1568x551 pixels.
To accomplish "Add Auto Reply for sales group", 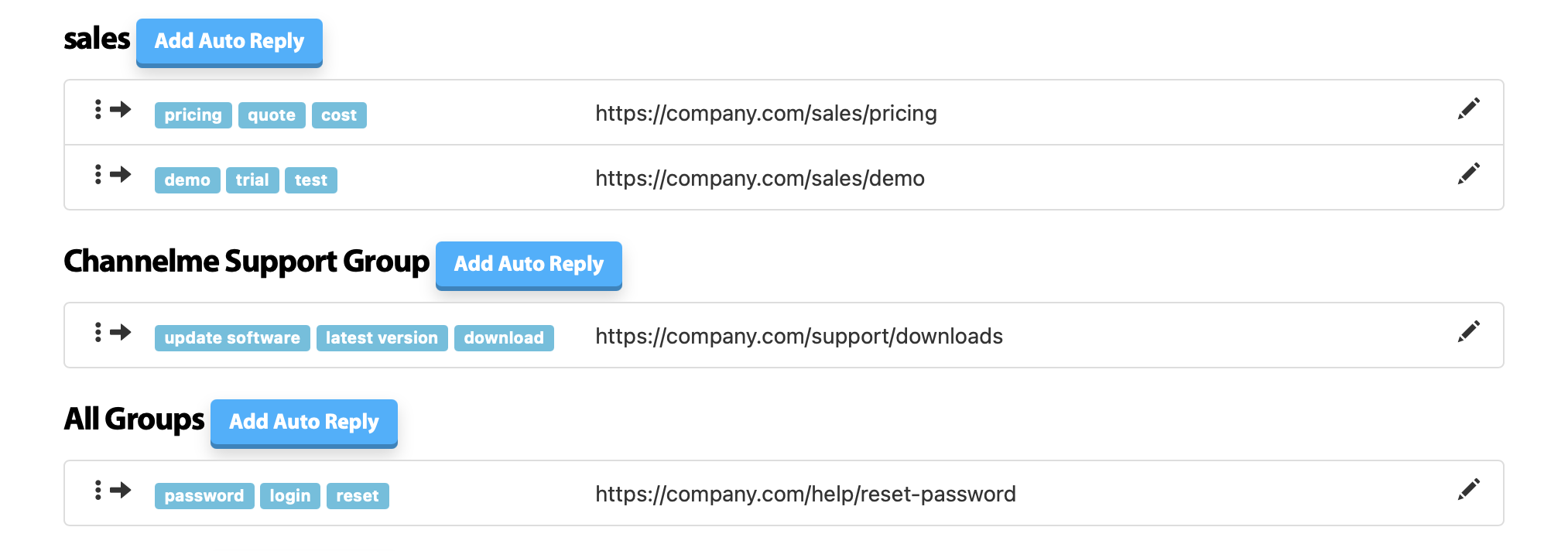I will point(229,42).
